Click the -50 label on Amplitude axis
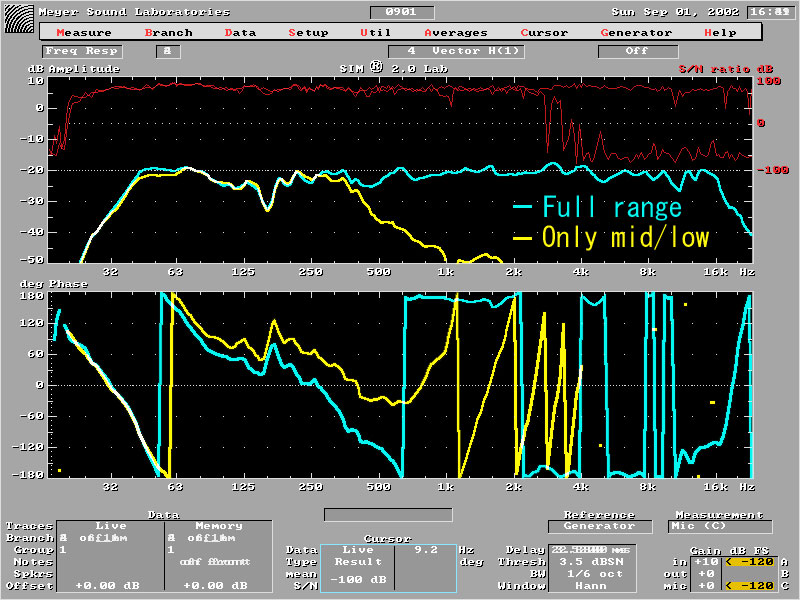800x600 pixels. coord(32,260)
